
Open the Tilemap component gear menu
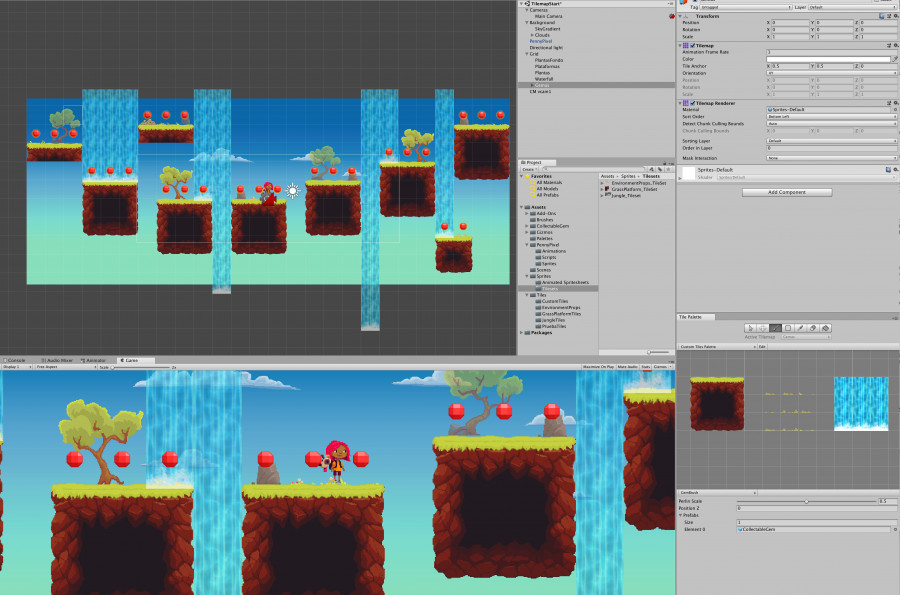point(895,45)
